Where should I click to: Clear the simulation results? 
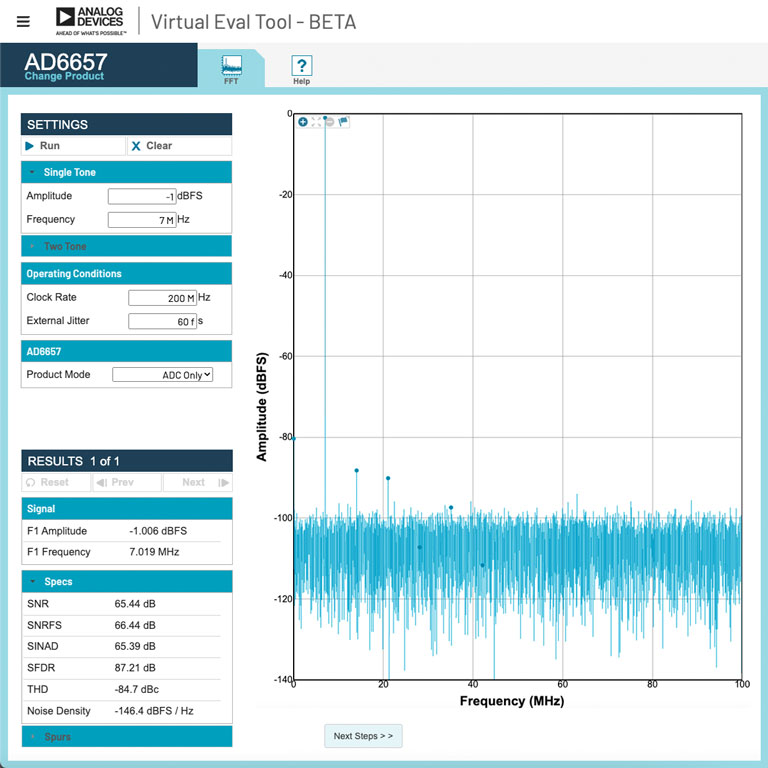click(179, 146)
